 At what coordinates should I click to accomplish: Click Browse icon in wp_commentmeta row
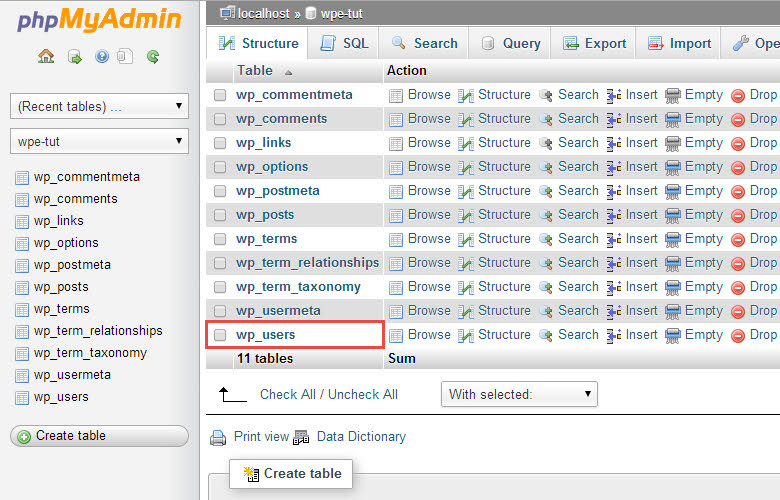pos(396,96)
